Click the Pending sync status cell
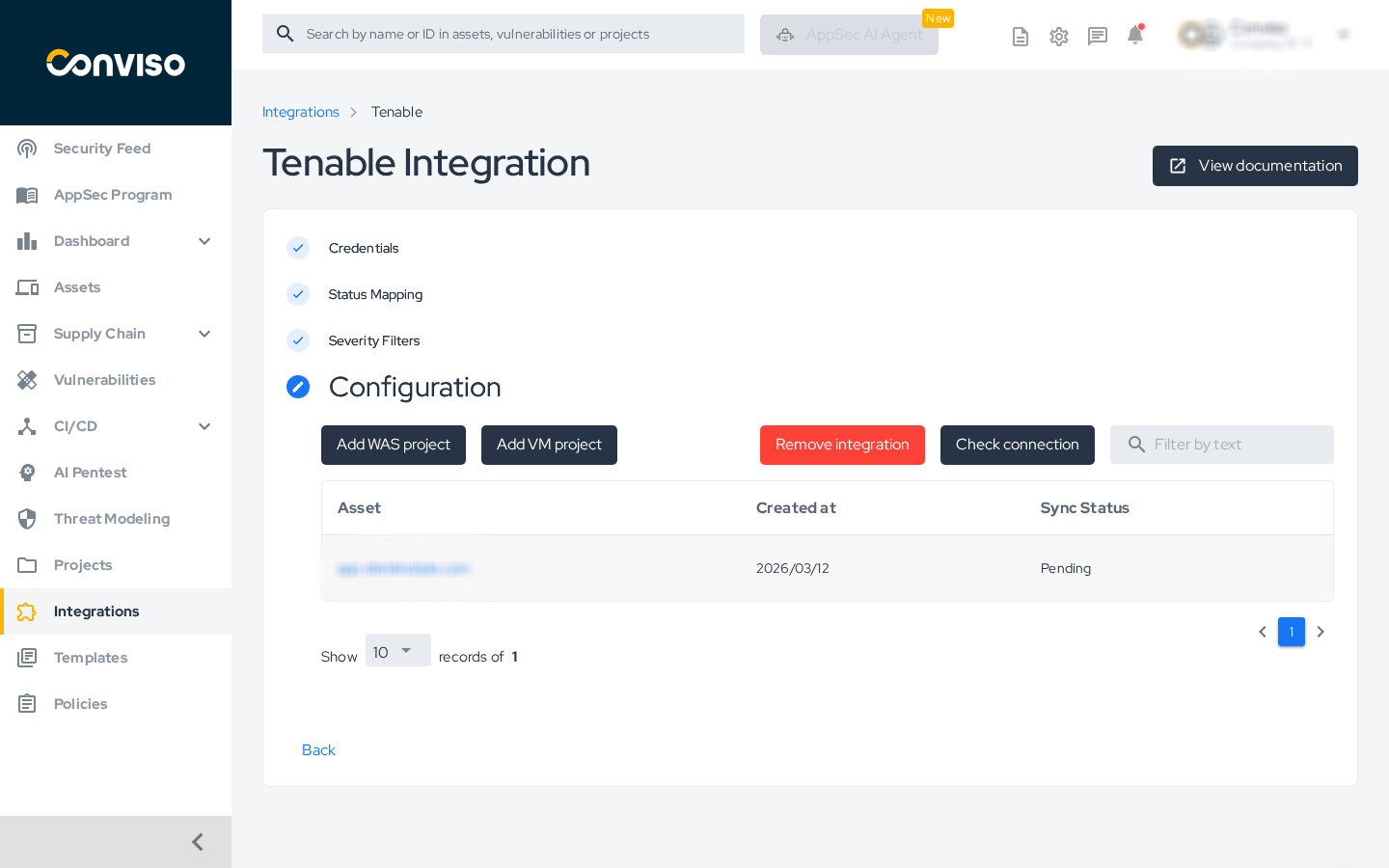 coord(1066,569)
